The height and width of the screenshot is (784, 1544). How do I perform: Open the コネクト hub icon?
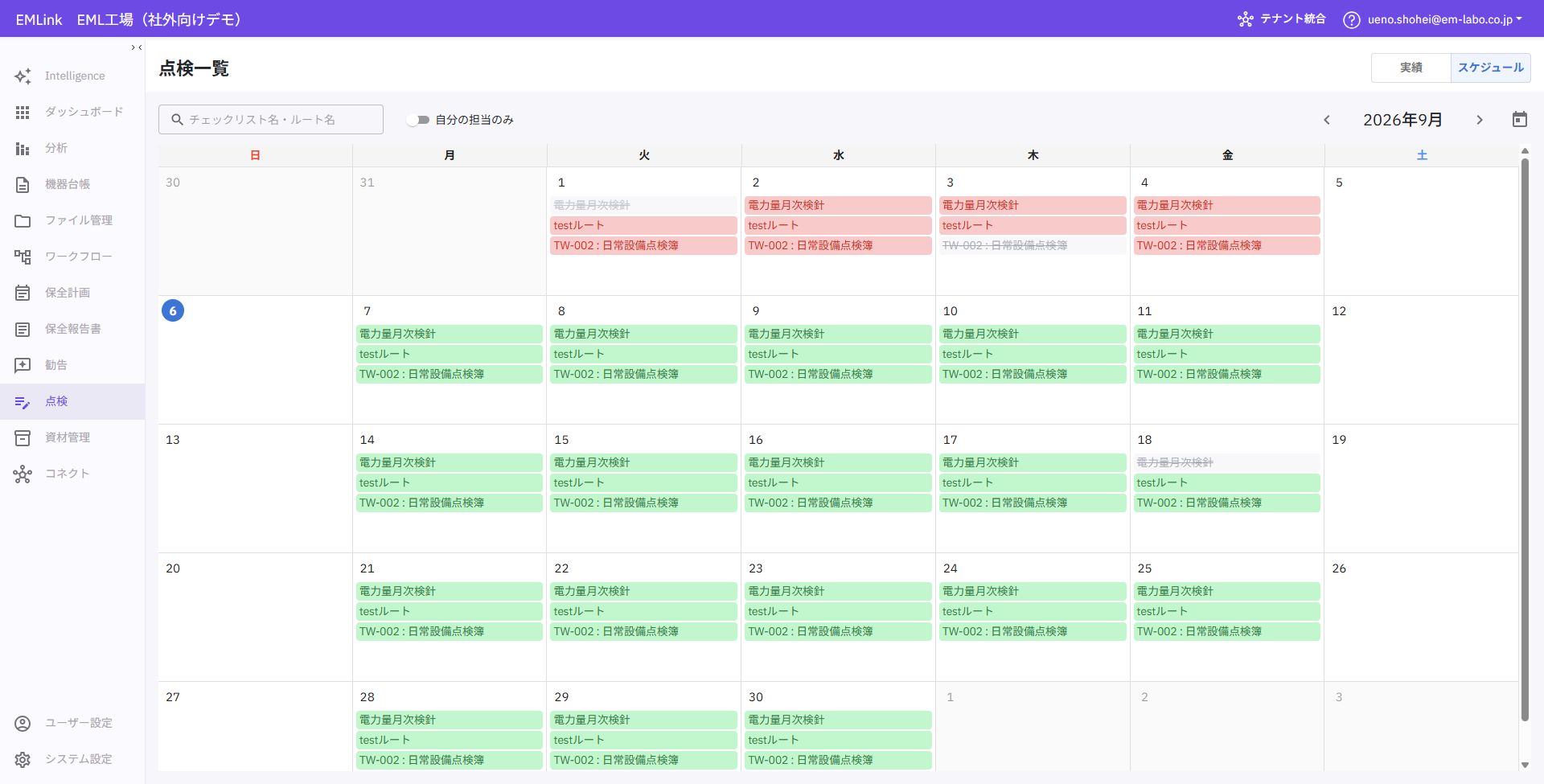[23, 474]
